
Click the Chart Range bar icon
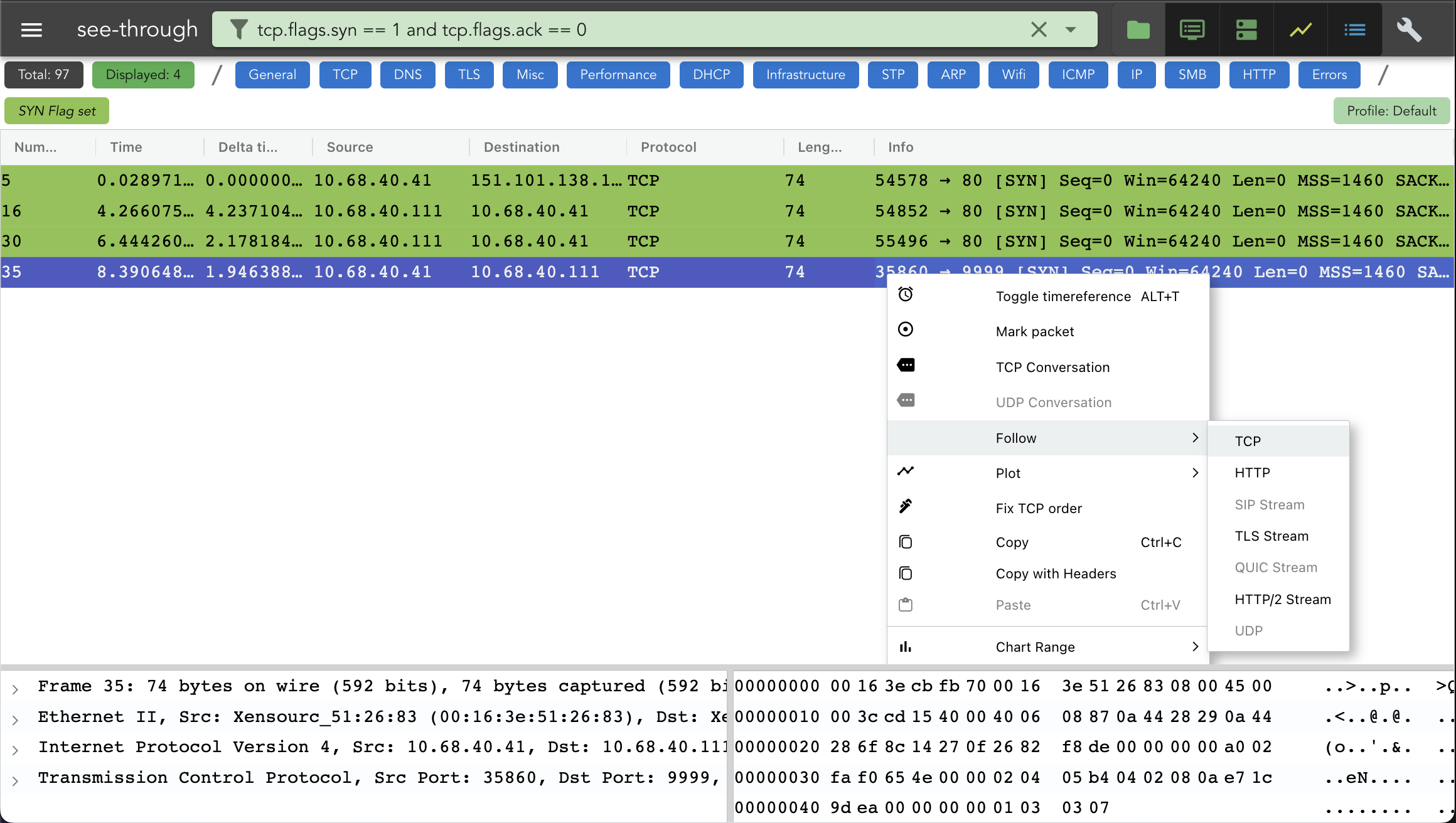pyautogui.click(x=906, y=647)
